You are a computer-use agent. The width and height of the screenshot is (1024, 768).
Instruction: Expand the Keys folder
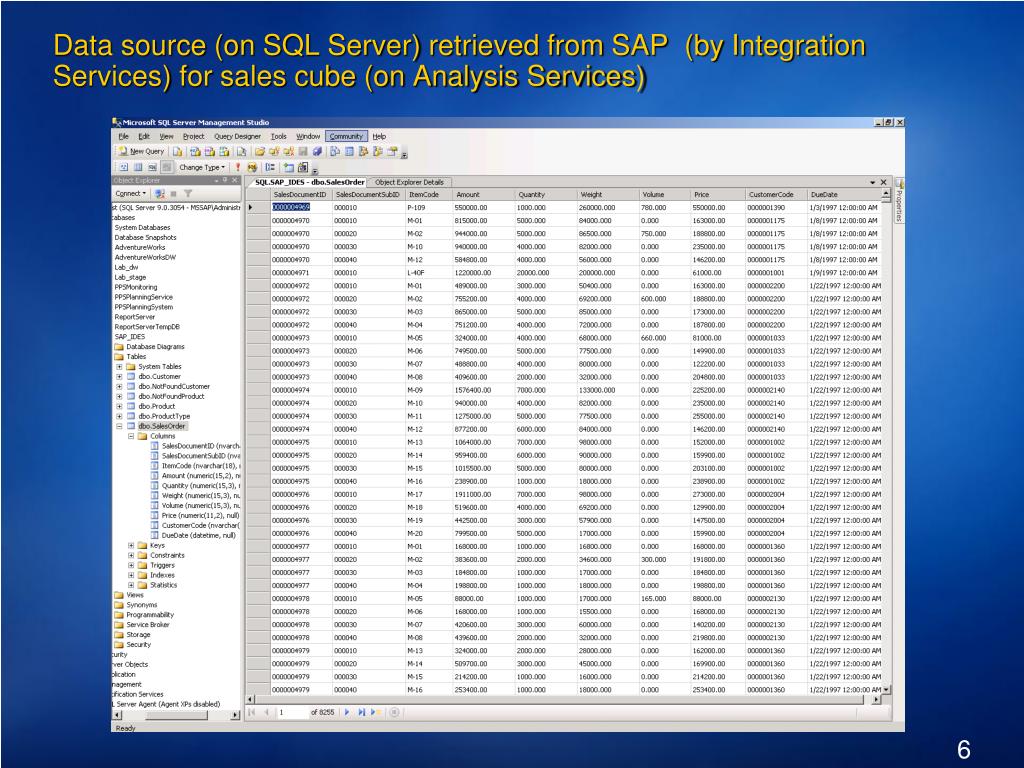131,545
